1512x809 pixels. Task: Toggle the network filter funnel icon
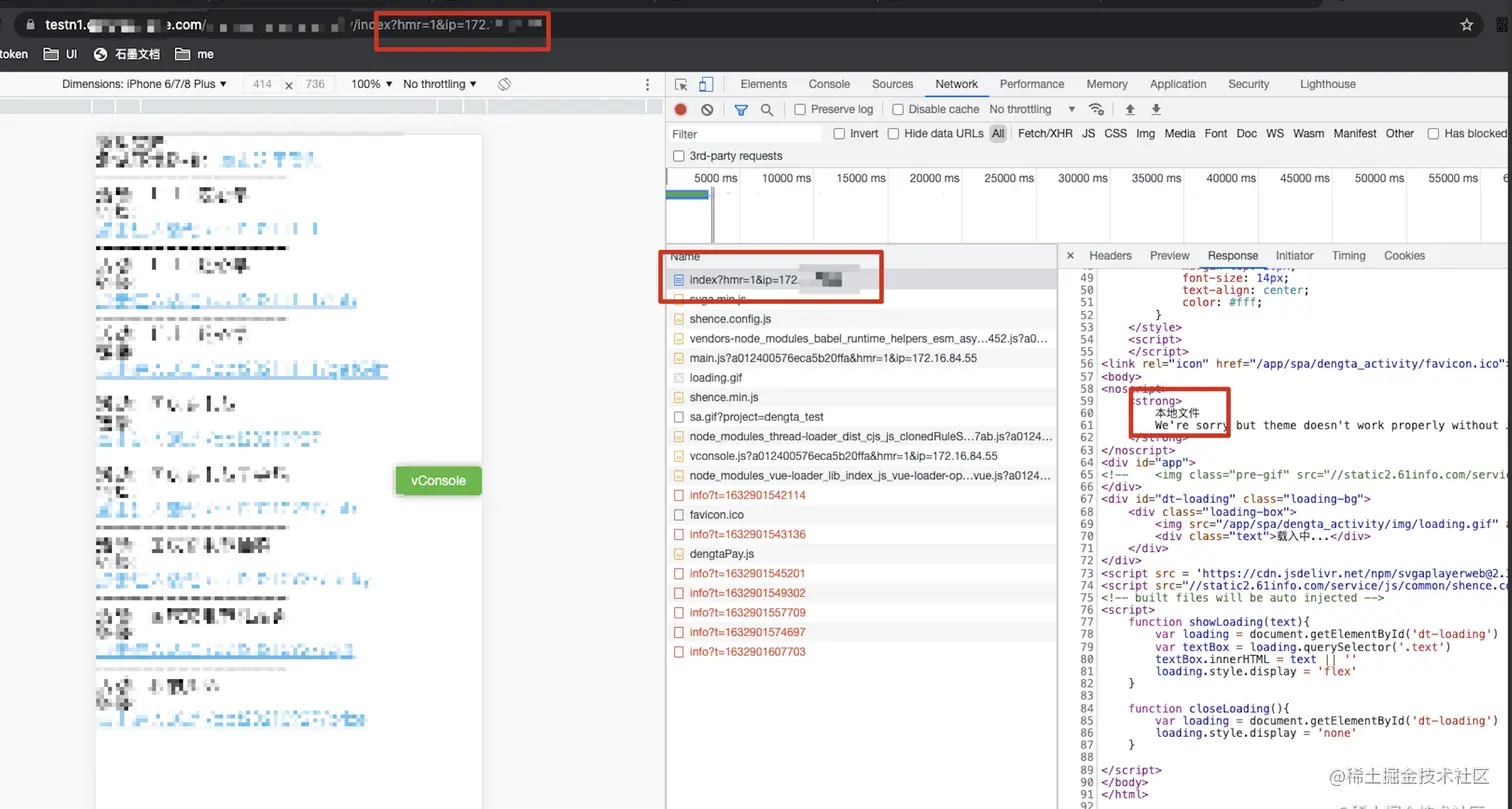741,110
